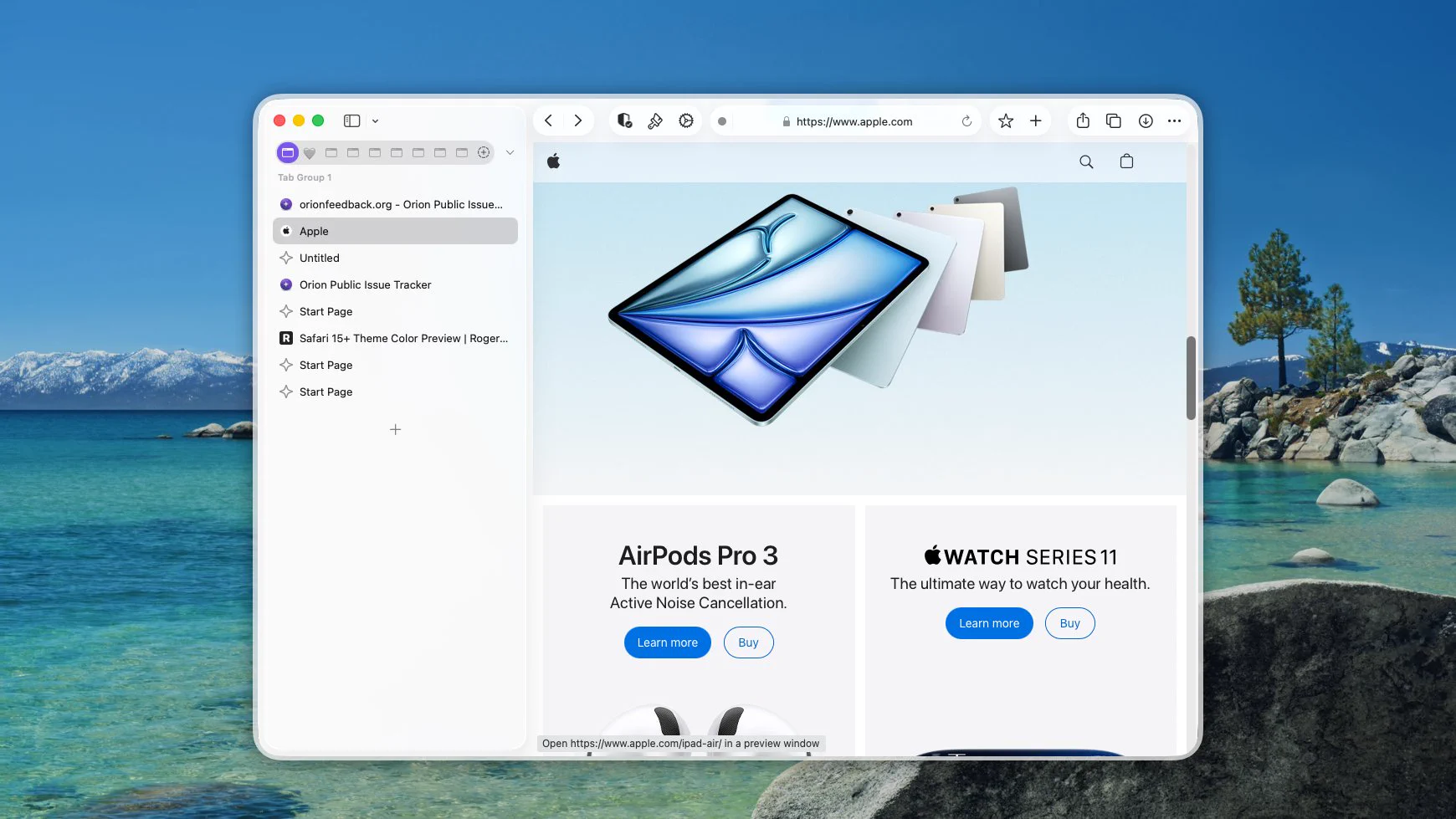Image resolution: width=1456 pixels, height=819 pixels.
Task: Add a new tab in sidebar
Action: click(396, 429)
